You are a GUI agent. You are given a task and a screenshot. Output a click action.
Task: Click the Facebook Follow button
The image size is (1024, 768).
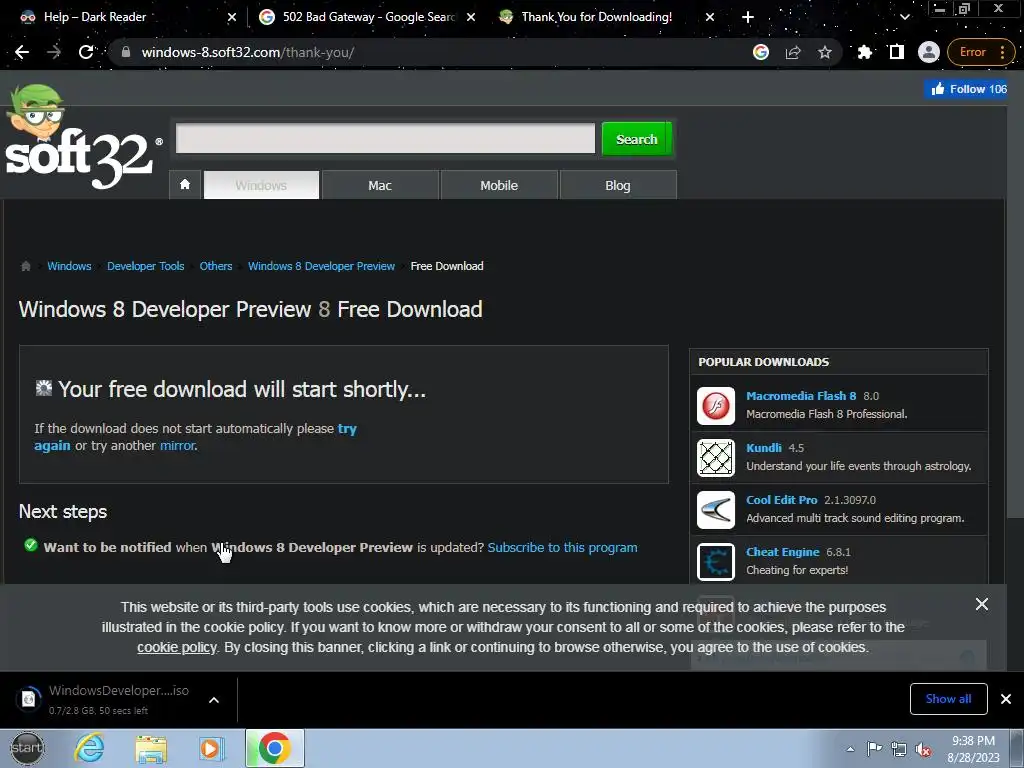(967, 89)
